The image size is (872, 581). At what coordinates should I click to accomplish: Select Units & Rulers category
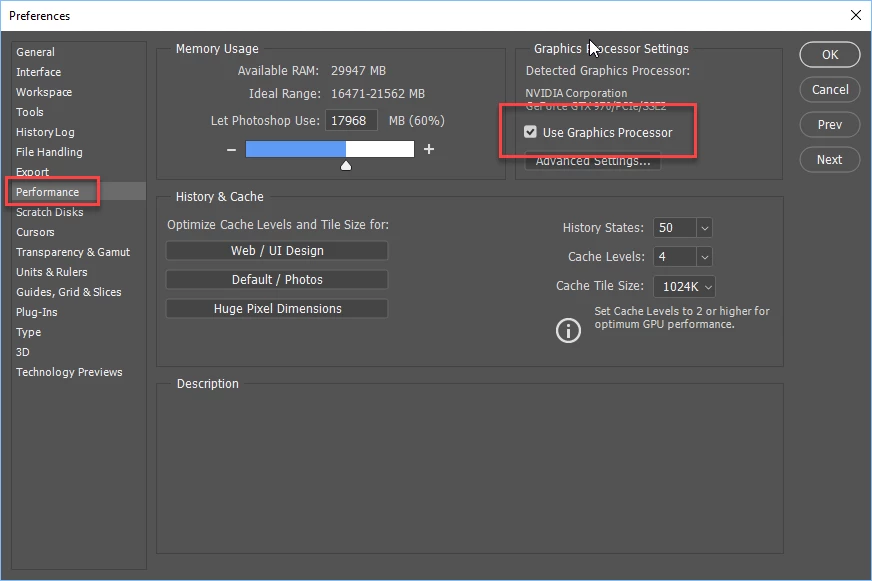52,272
